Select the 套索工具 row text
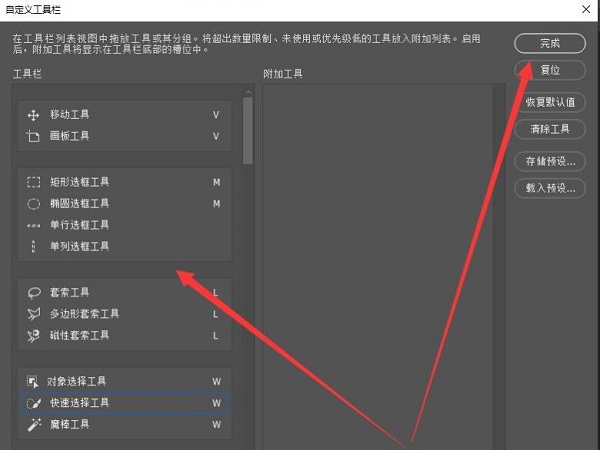Image resolution: width=600 pixels, height=450 pixels. point(69,292)
